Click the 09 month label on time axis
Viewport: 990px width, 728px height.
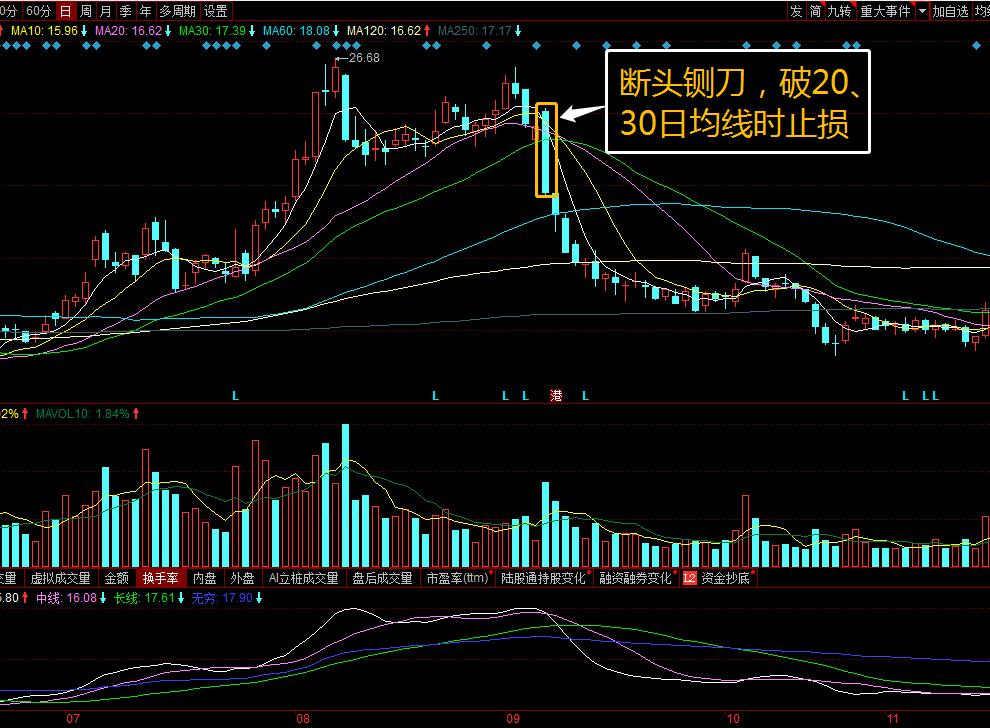tap(513, 718)
